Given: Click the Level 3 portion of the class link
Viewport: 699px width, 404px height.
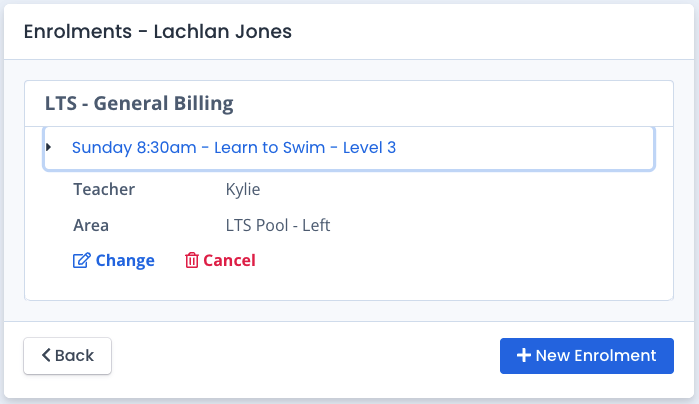Looking at the screenshot, I should pos(369,148).
